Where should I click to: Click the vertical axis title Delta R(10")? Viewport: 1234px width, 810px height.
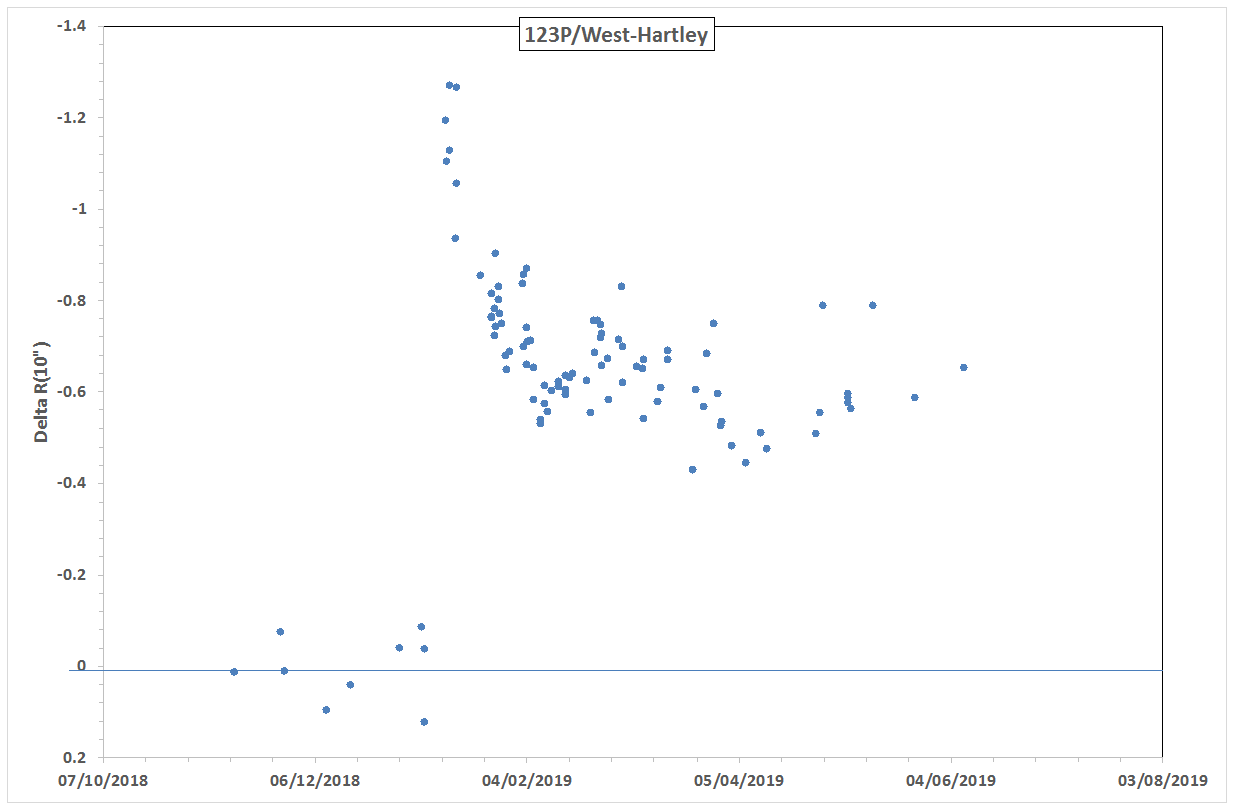42,390
